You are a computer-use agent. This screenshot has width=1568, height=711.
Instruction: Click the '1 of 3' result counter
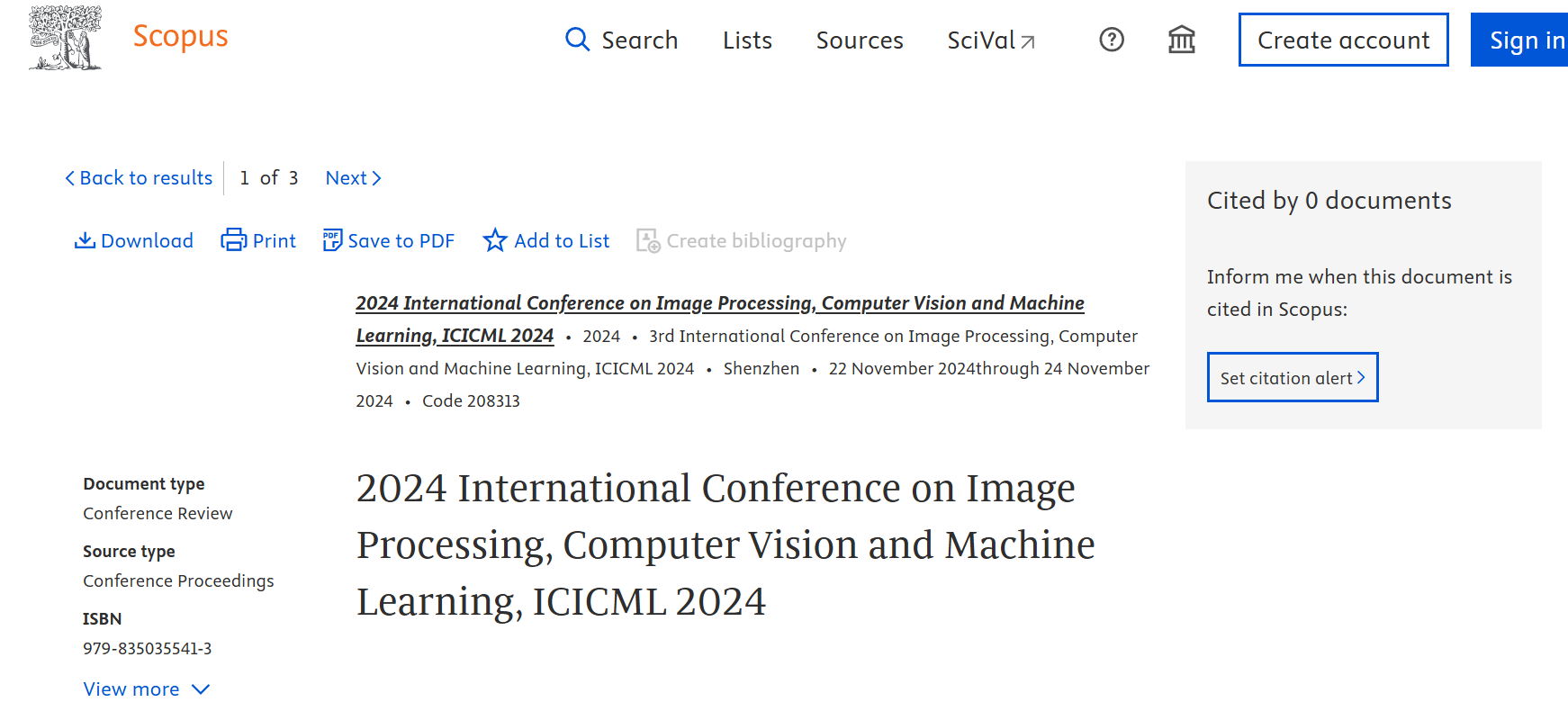point(269,178)
